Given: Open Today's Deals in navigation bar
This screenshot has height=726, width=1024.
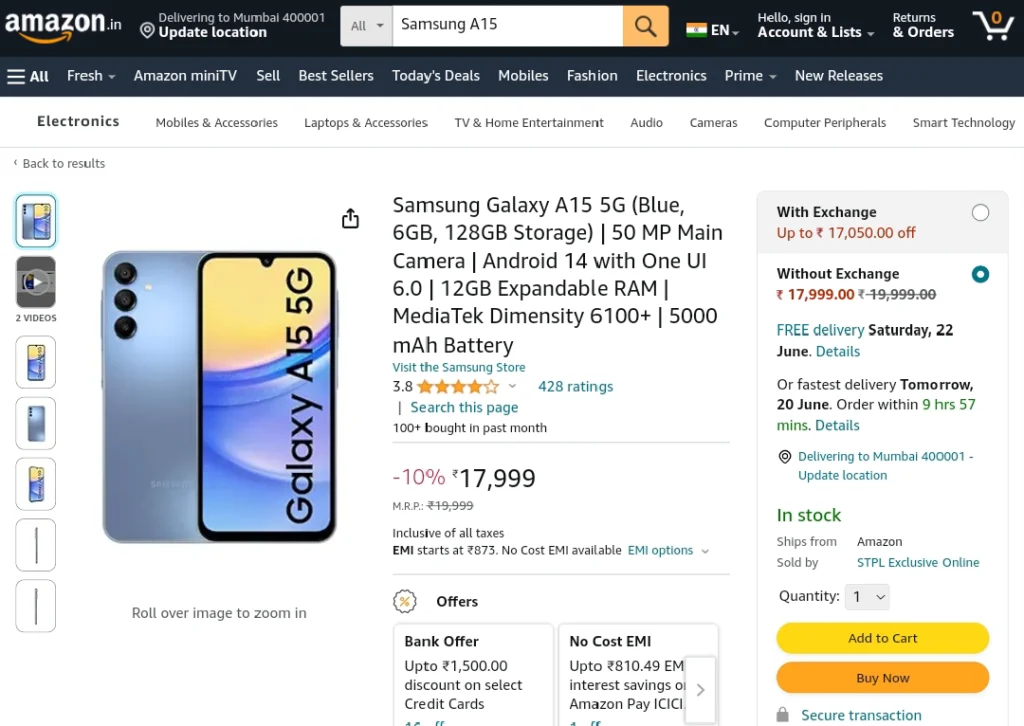Looking at the screenshot, I should coord(436,76).
